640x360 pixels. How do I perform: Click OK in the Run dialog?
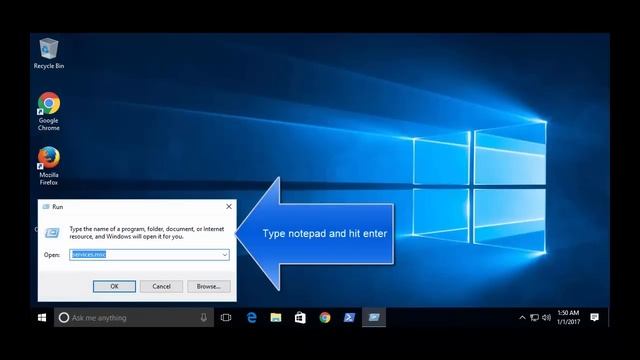pyautogui.click(x=114, y=287)
